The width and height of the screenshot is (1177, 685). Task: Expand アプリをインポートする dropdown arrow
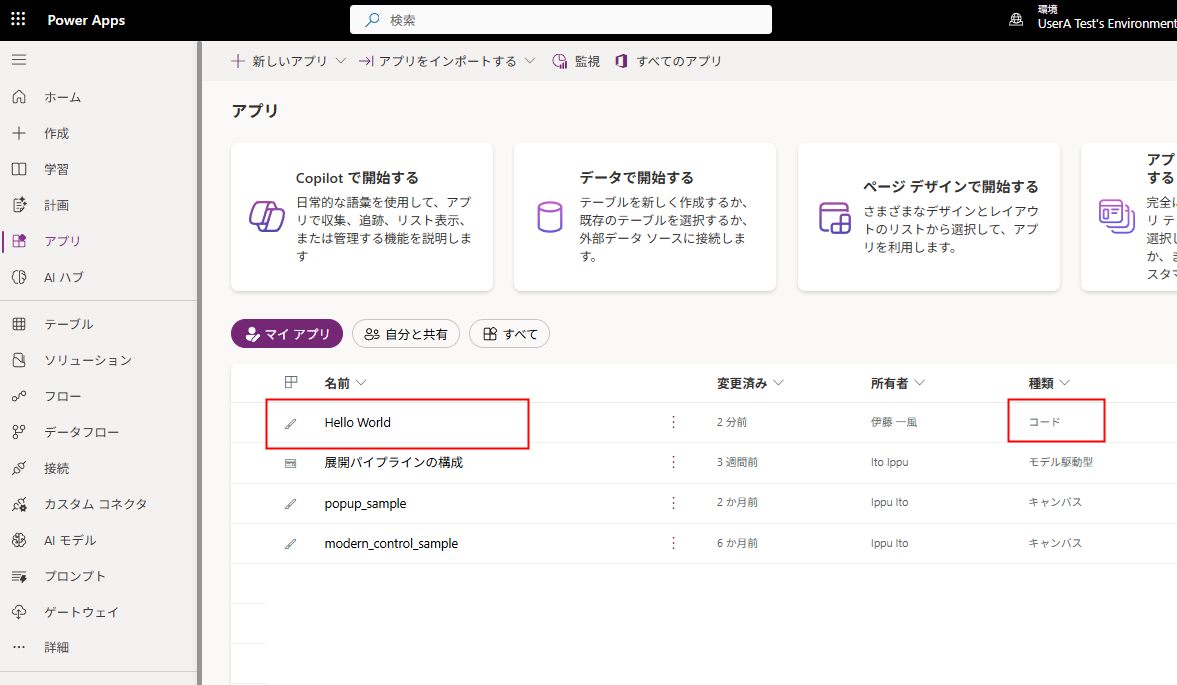click(530, 62)
